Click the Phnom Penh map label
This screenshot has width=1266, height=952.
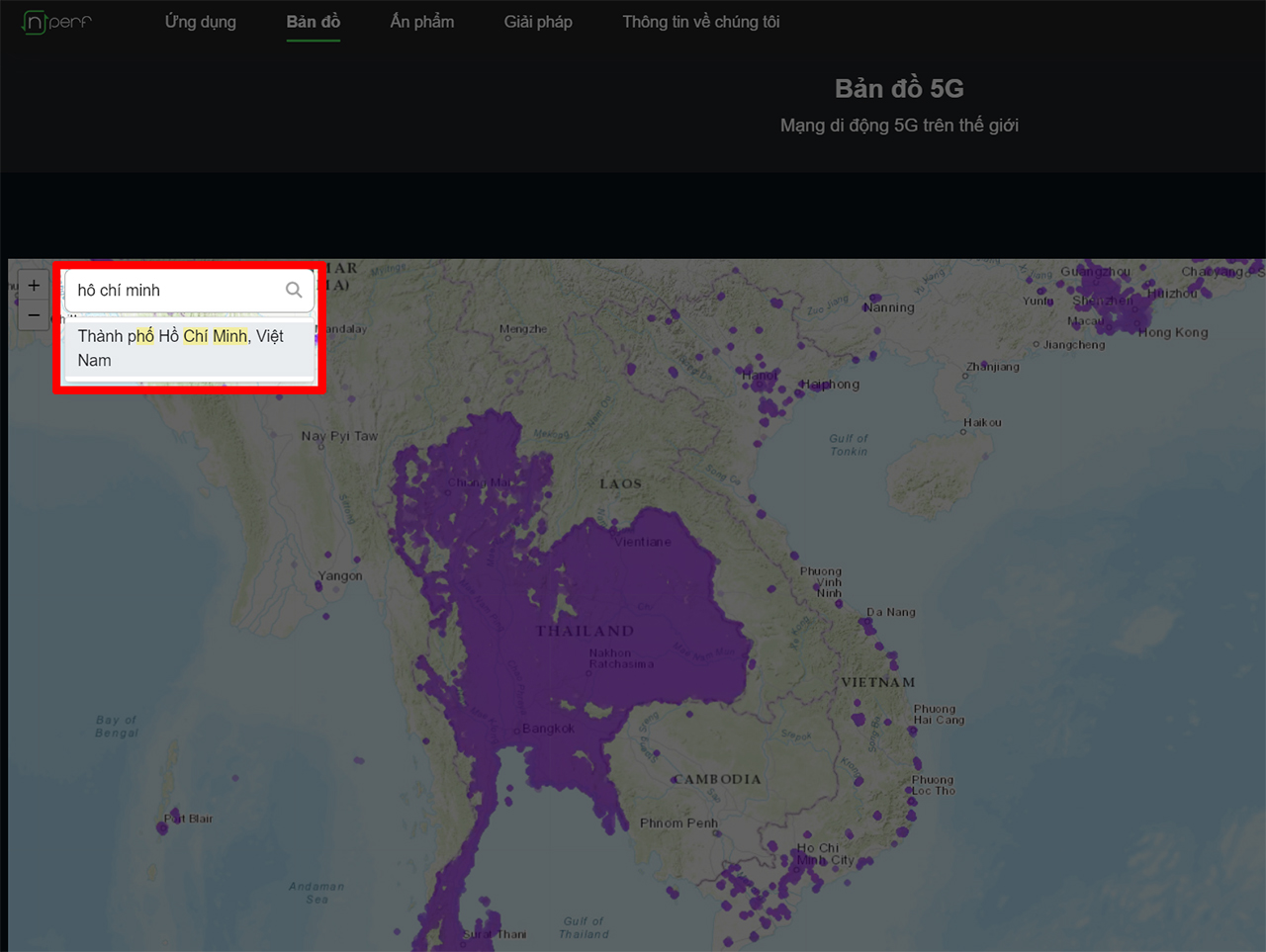click(x=678, y=822)
